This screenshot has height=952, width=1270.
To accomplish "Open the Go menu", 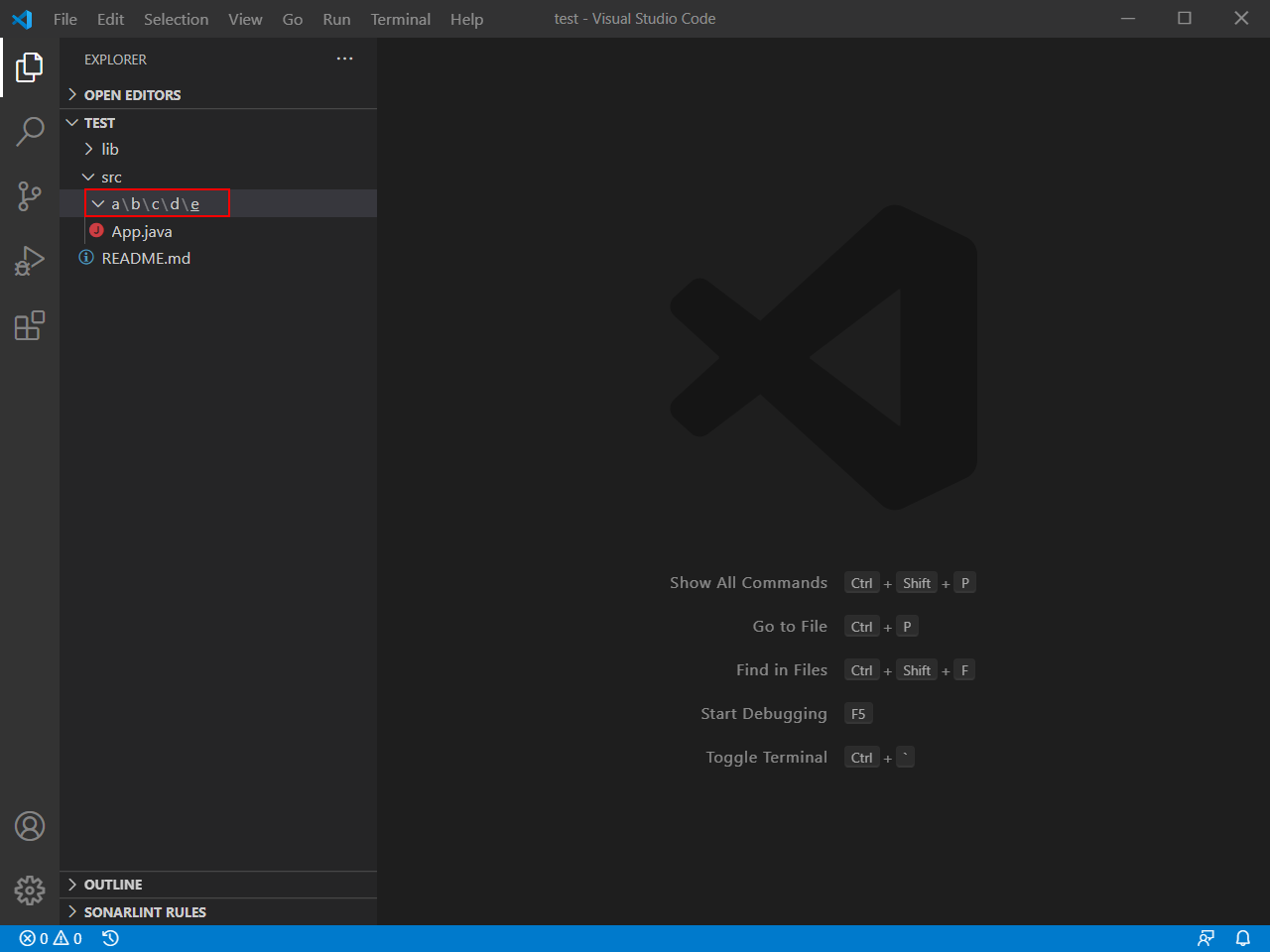I will click(x=293, y=19).
